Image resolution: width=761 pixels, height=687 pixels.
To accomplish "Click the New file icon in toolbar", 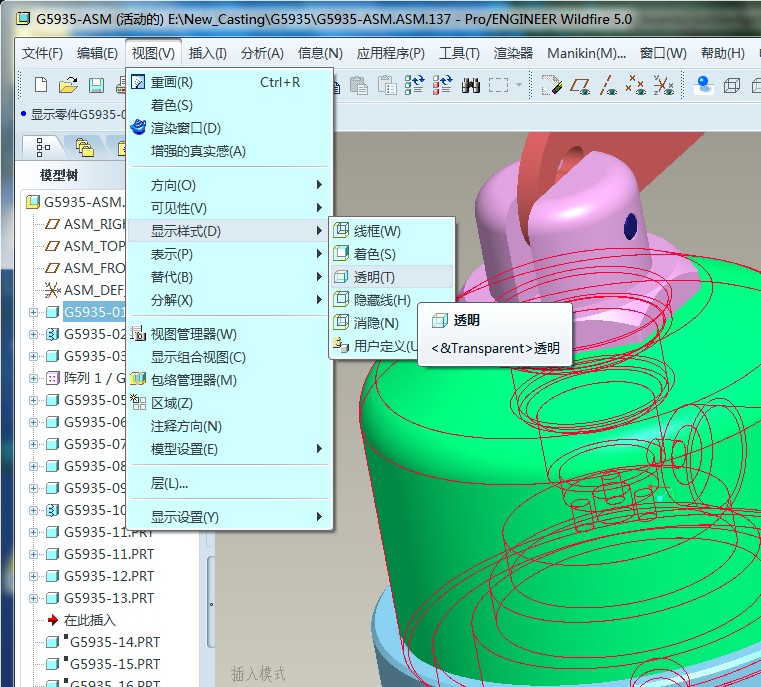I will [41, 85].
